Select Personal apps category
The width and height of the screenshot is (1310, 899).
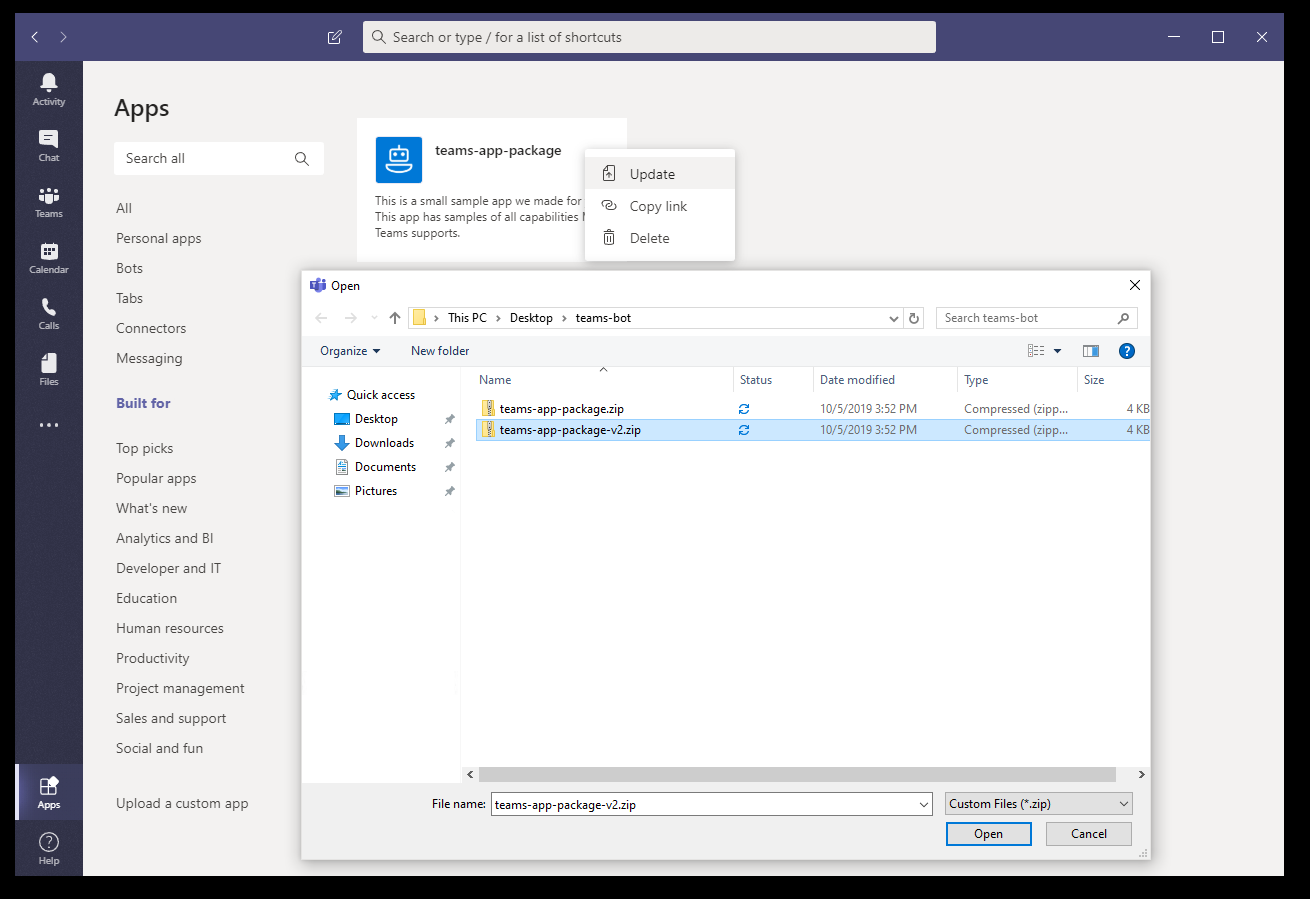[x=158, y=238]
